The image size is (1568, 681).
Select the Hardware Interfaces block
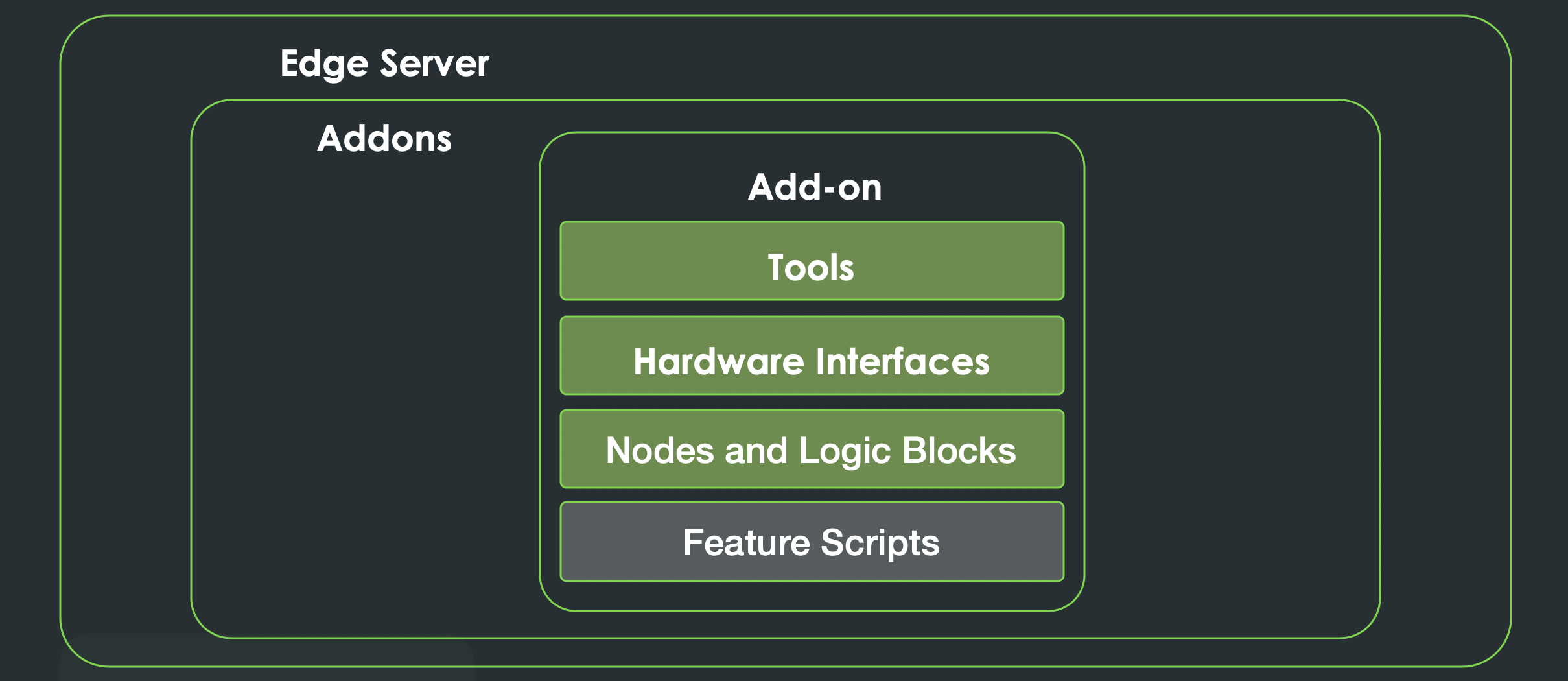click(812, 355)
